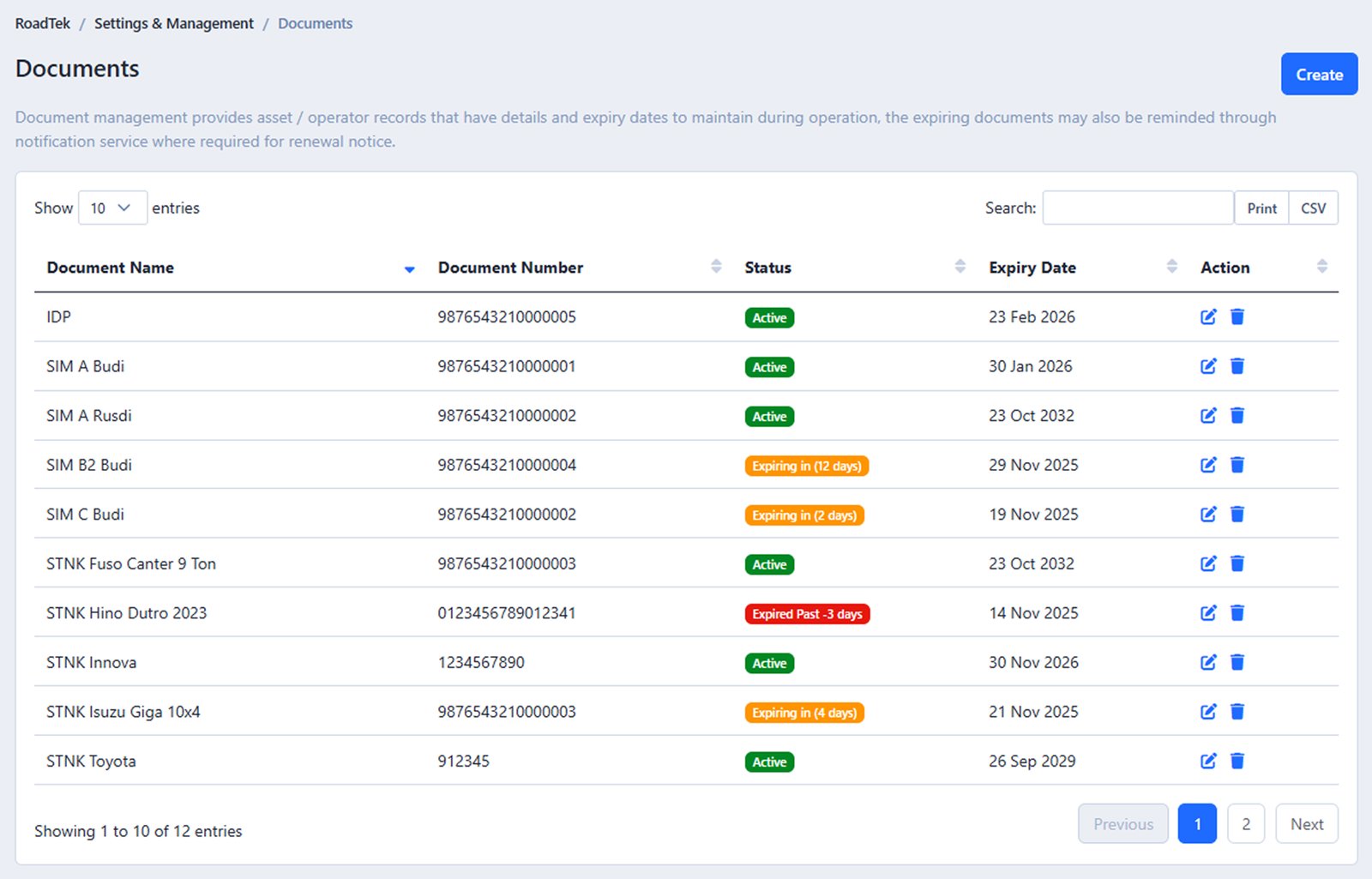Viewport: 1372px width, 879px height.
Task: Delete the STNK Innova document
Action: (1237, 662)
